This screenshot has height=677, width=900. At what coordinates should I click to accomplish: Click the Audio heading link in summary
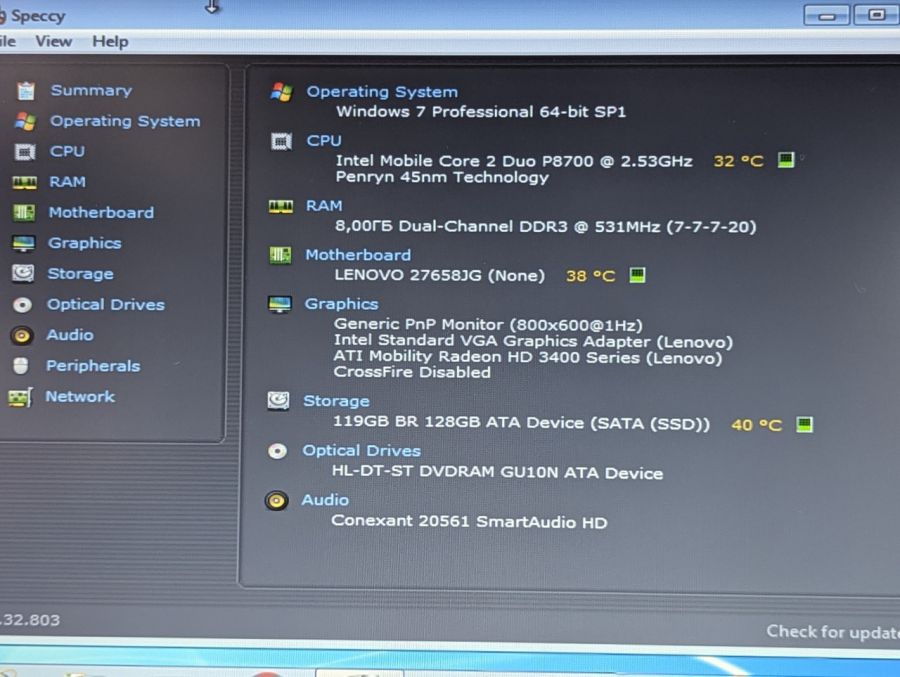pos(325,500)
